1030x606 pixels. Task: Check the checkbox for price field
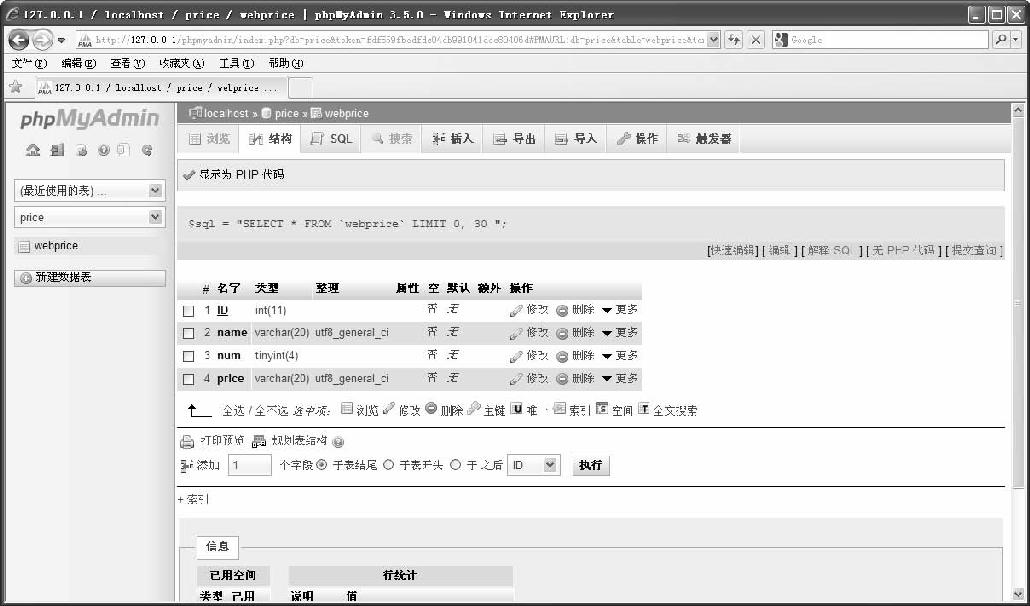[x=189, y=379]
